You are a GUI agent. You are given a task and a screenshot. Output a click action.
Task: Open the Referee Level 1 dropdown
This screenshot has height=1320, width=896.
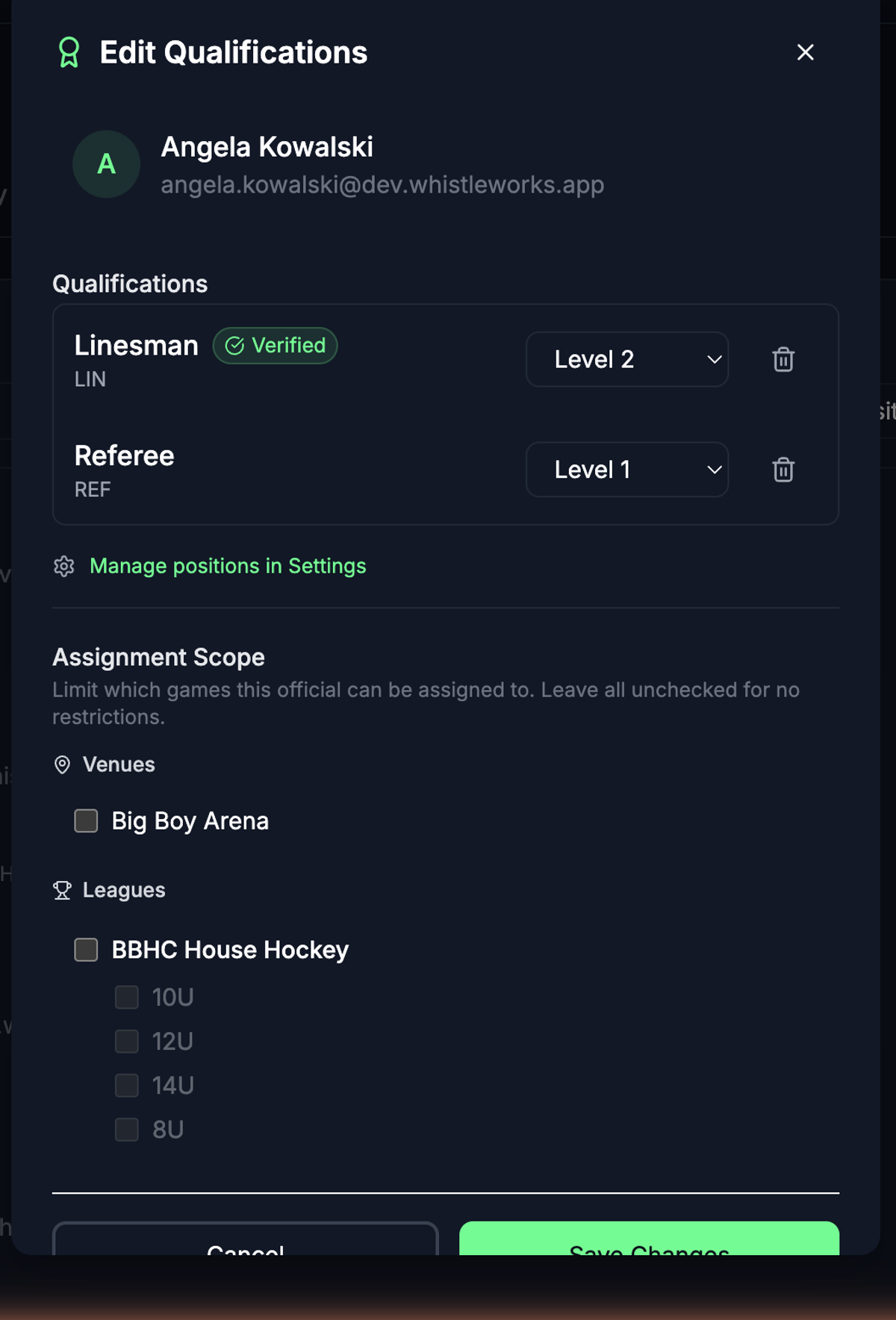[x=627, y=470]
